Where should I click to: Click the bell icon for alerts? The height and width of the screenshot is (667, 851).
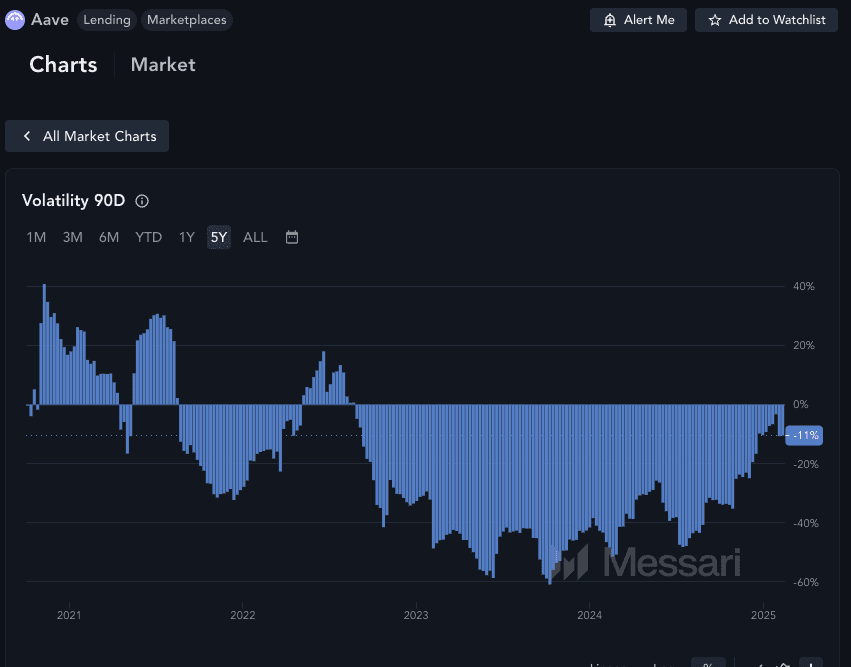tap(609, 20)
